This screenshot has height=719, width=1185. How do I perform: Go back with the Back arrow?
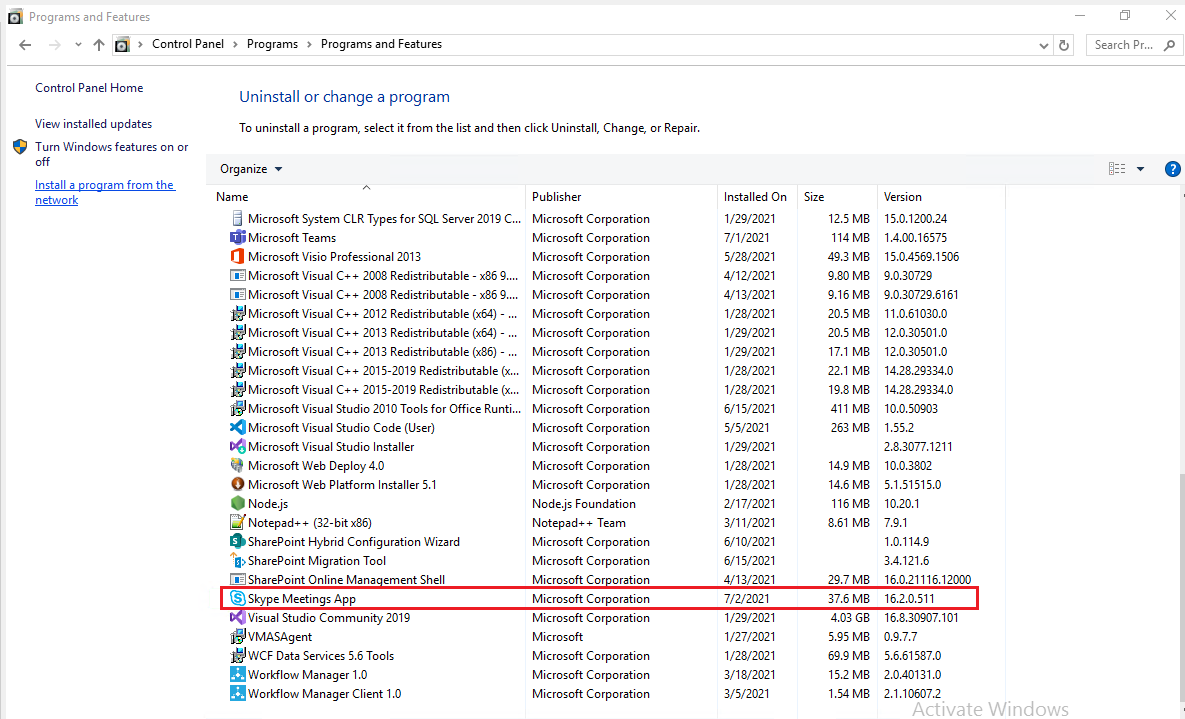click(x=25, y=45)
